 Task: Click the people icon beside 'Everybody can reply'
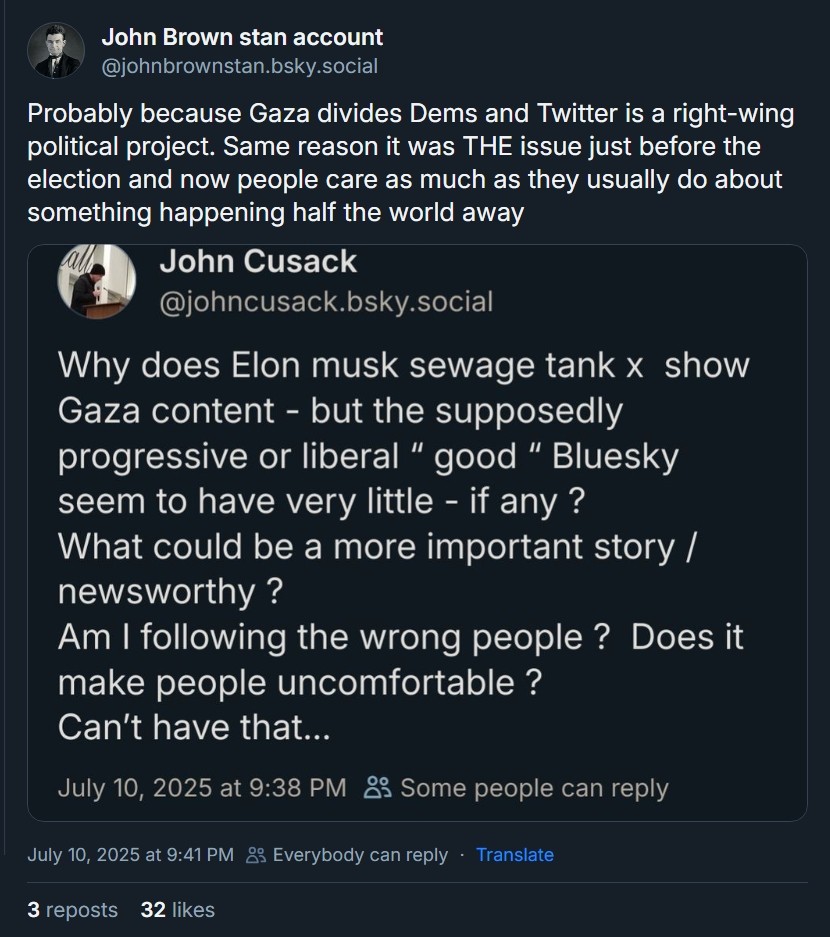(x=256, y=855)
